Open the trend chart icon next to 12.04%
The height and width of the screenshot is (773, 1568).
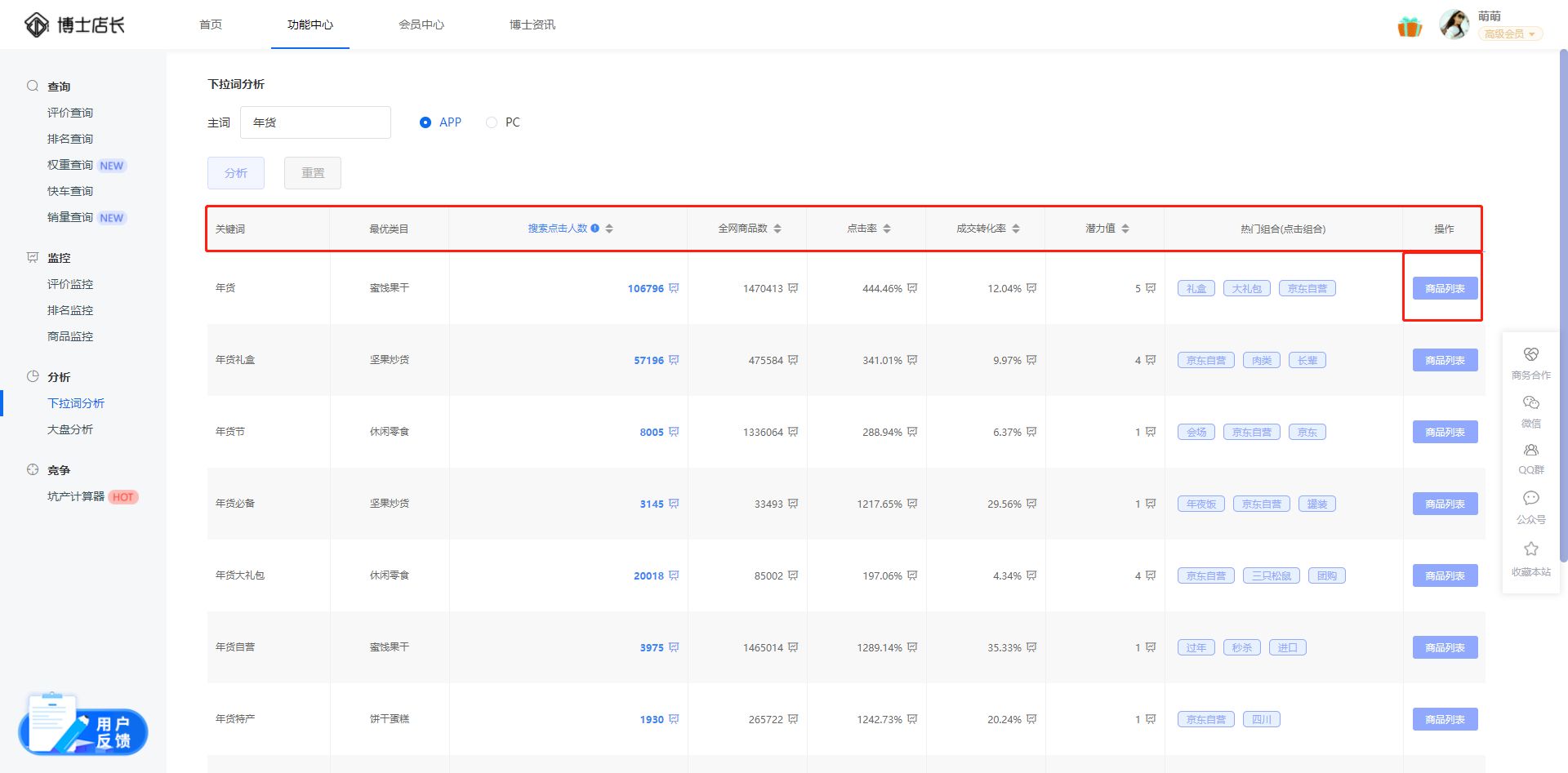coord(1031,288)
